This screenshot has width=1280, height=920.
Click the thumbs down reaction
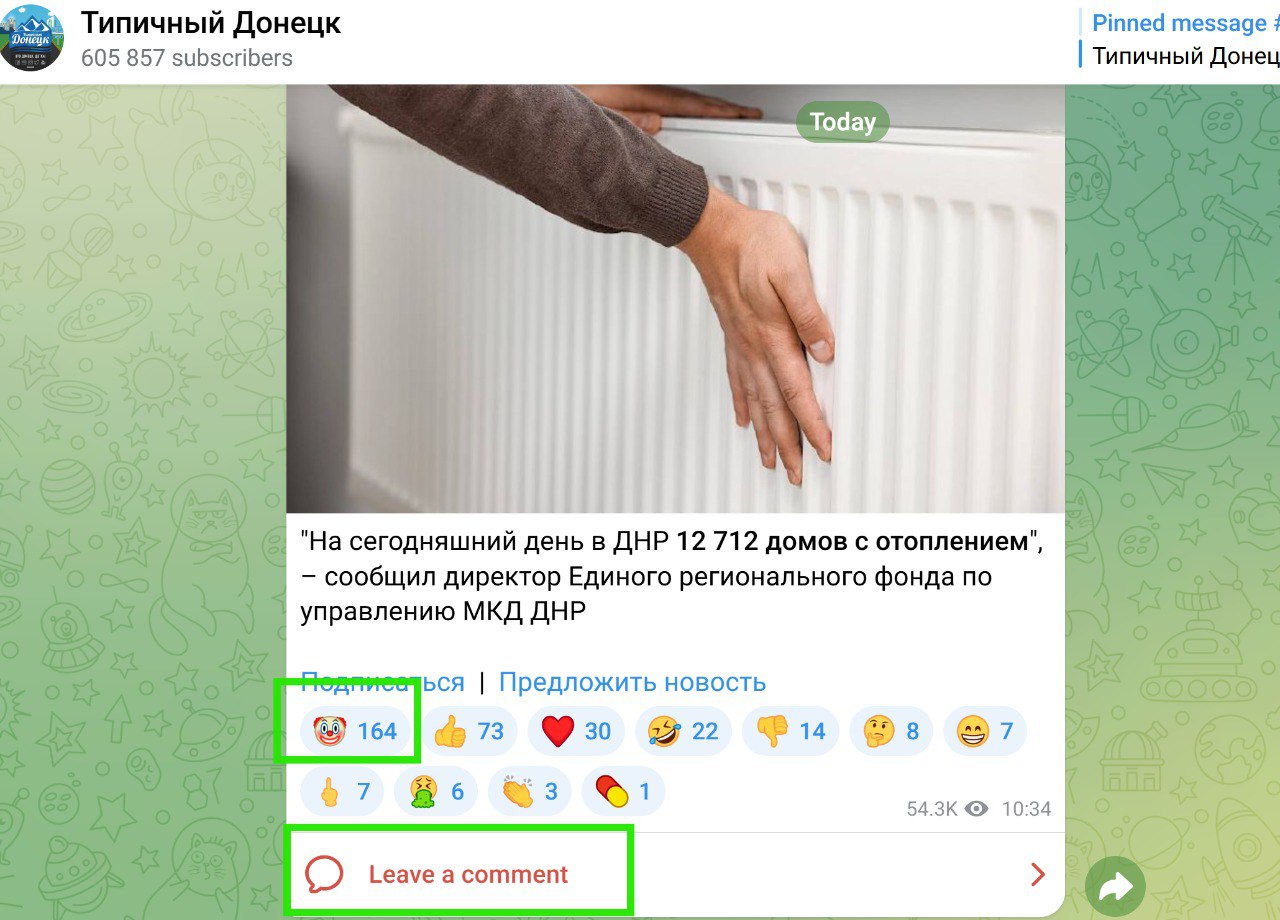click(x=791, y=732)
